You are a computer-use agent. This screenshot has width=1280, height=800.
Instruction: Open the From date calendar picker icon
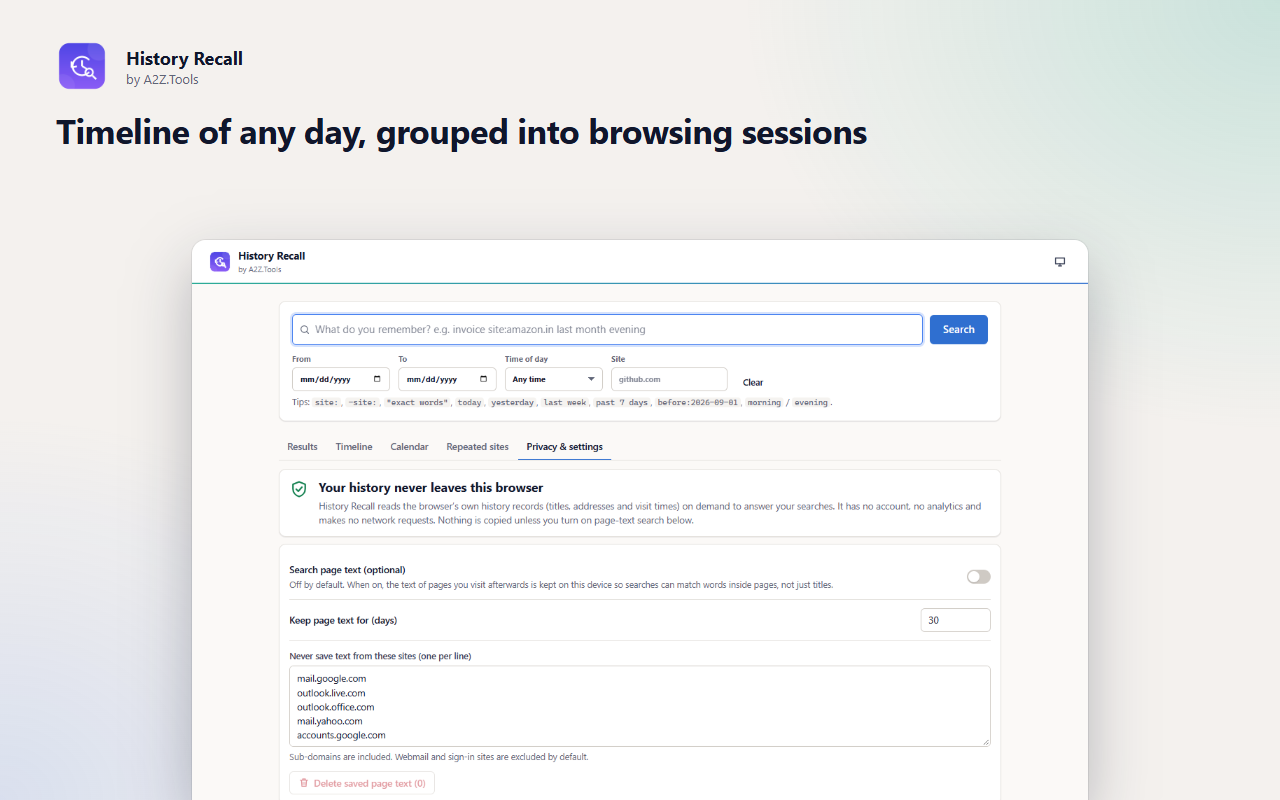(x=377, y=379)
